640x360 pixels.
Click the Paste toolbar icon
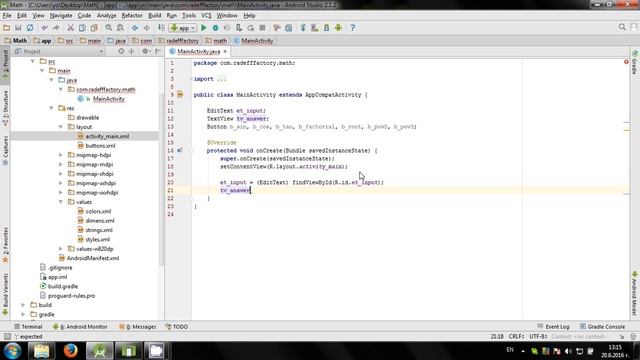click(x=94, y=28)
